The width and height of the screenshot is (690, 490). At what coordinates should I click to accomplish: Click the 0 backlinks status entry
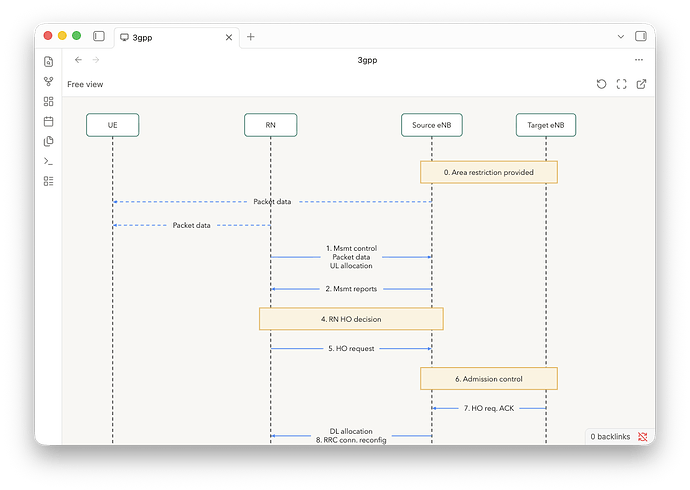point(610,437)
